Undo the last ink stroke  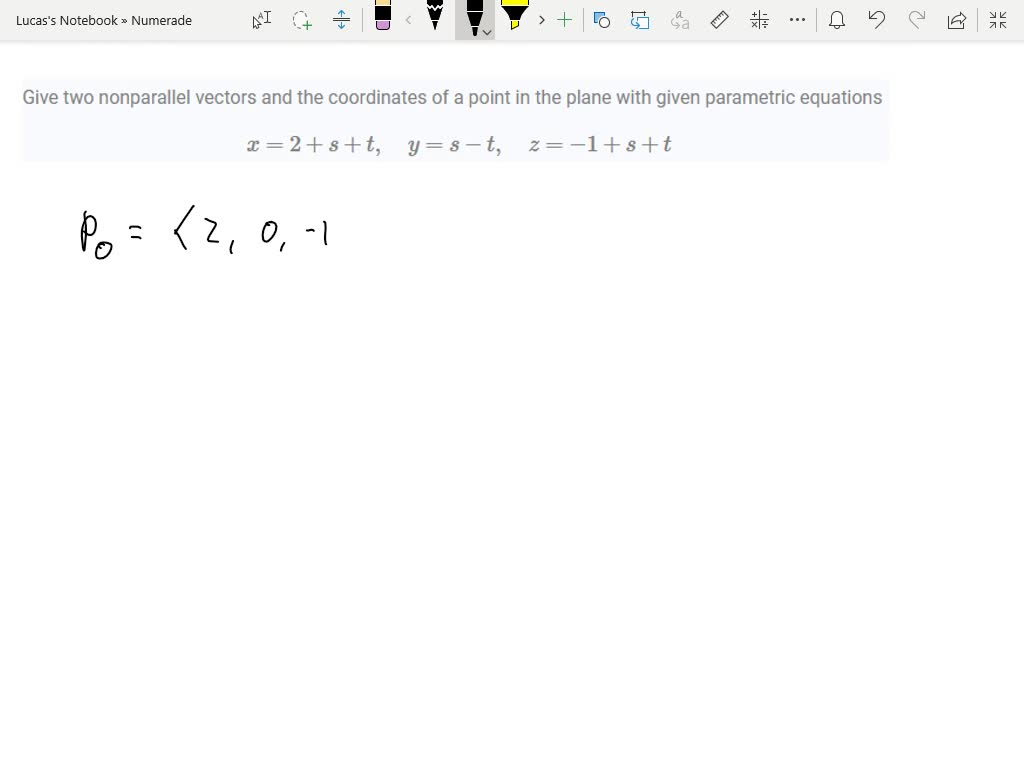tap(876, 19)
